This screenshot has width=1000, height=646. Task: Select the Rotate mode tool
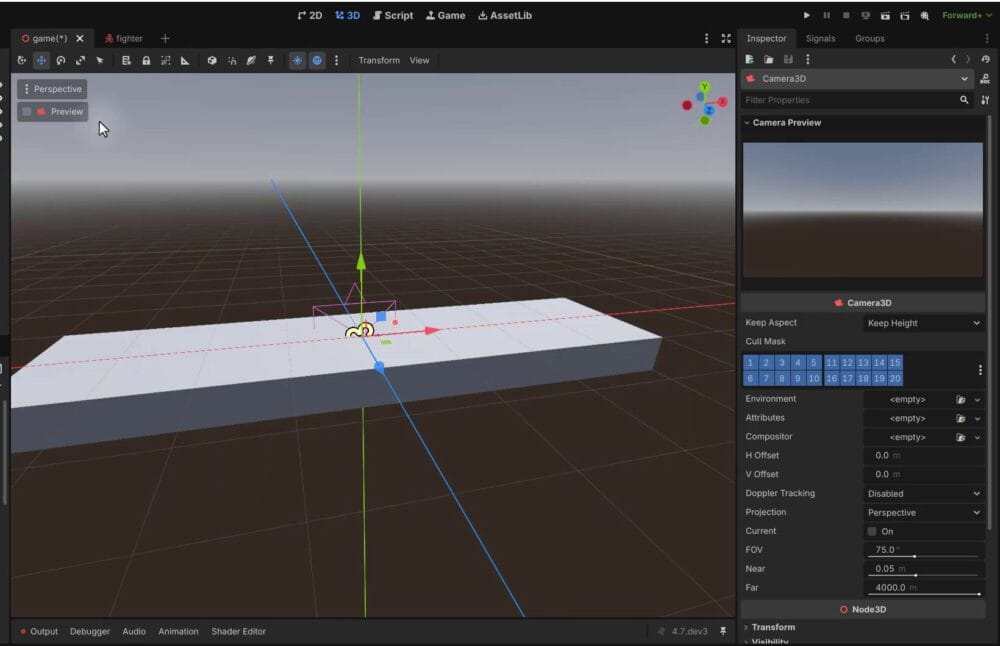(x=61, y=61)
